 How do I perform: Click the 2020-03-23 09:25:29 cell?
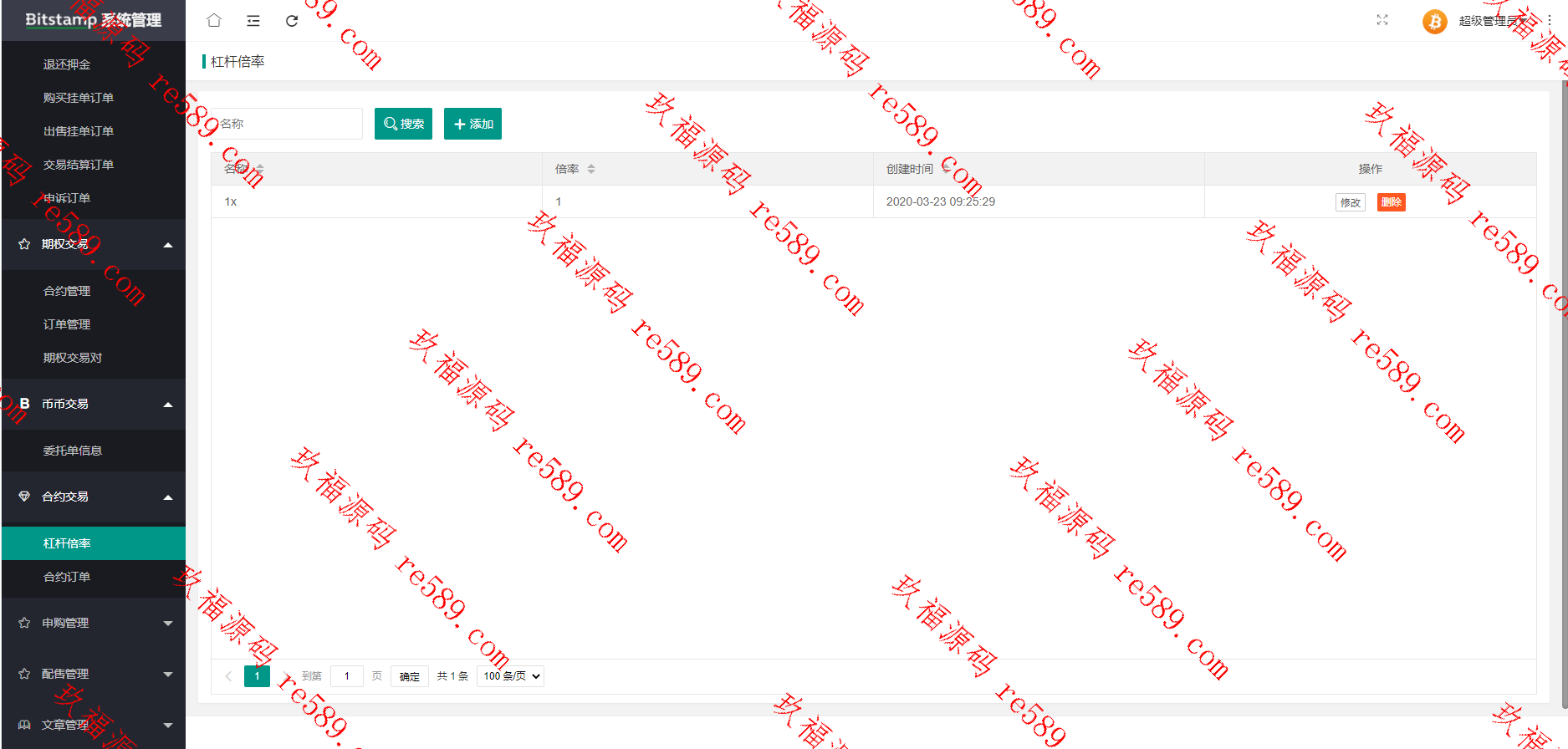tap(1039, 201)
